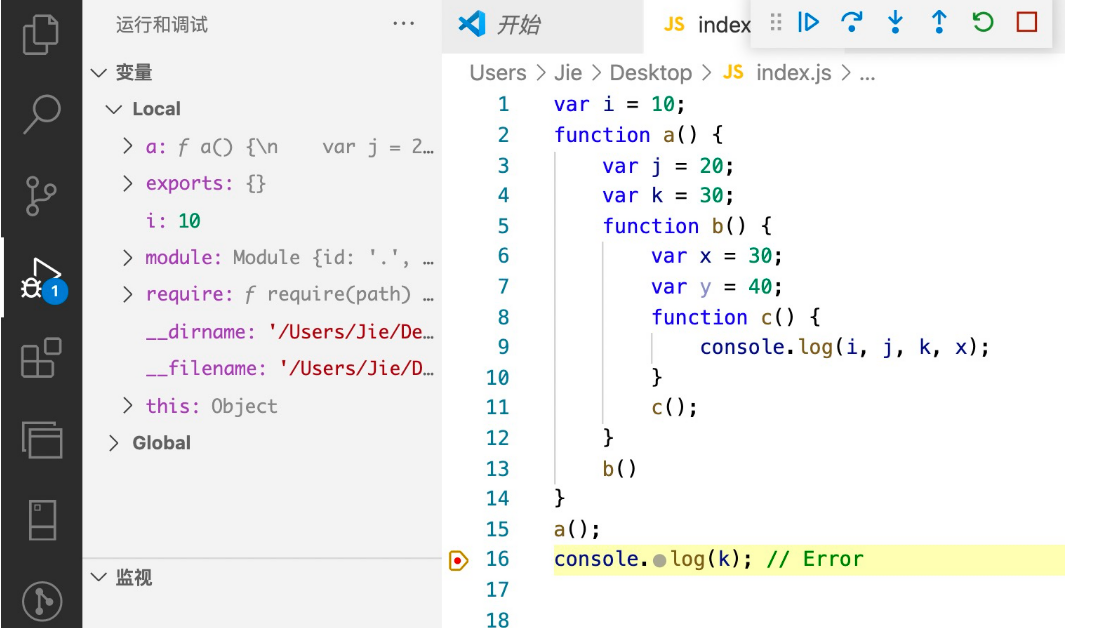Open the two-pane panel icon in the activity bar

[x=42, y=520]
